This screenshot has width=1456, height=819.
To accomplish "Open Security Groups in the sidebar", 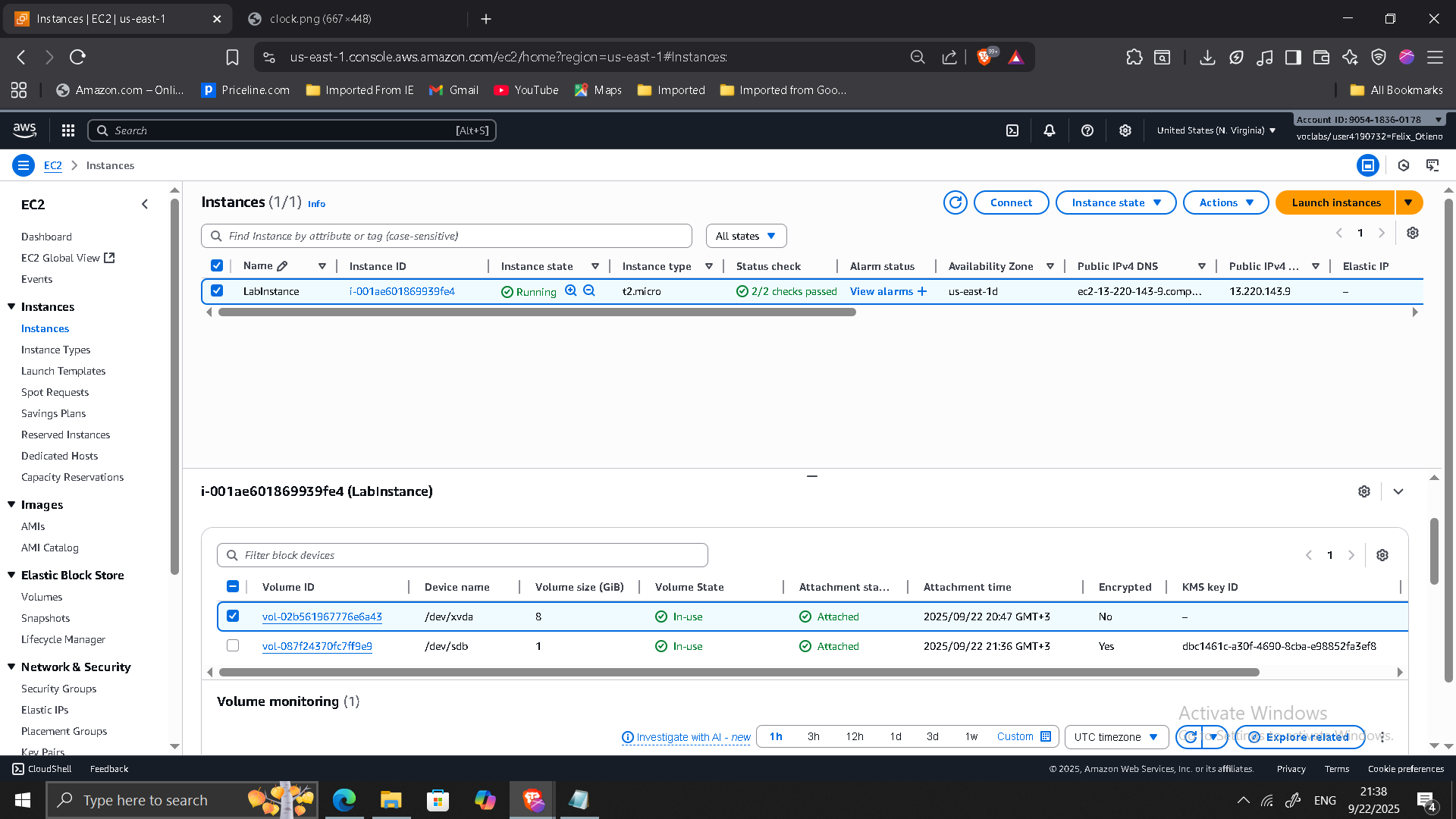I will [x=58, y=689].
